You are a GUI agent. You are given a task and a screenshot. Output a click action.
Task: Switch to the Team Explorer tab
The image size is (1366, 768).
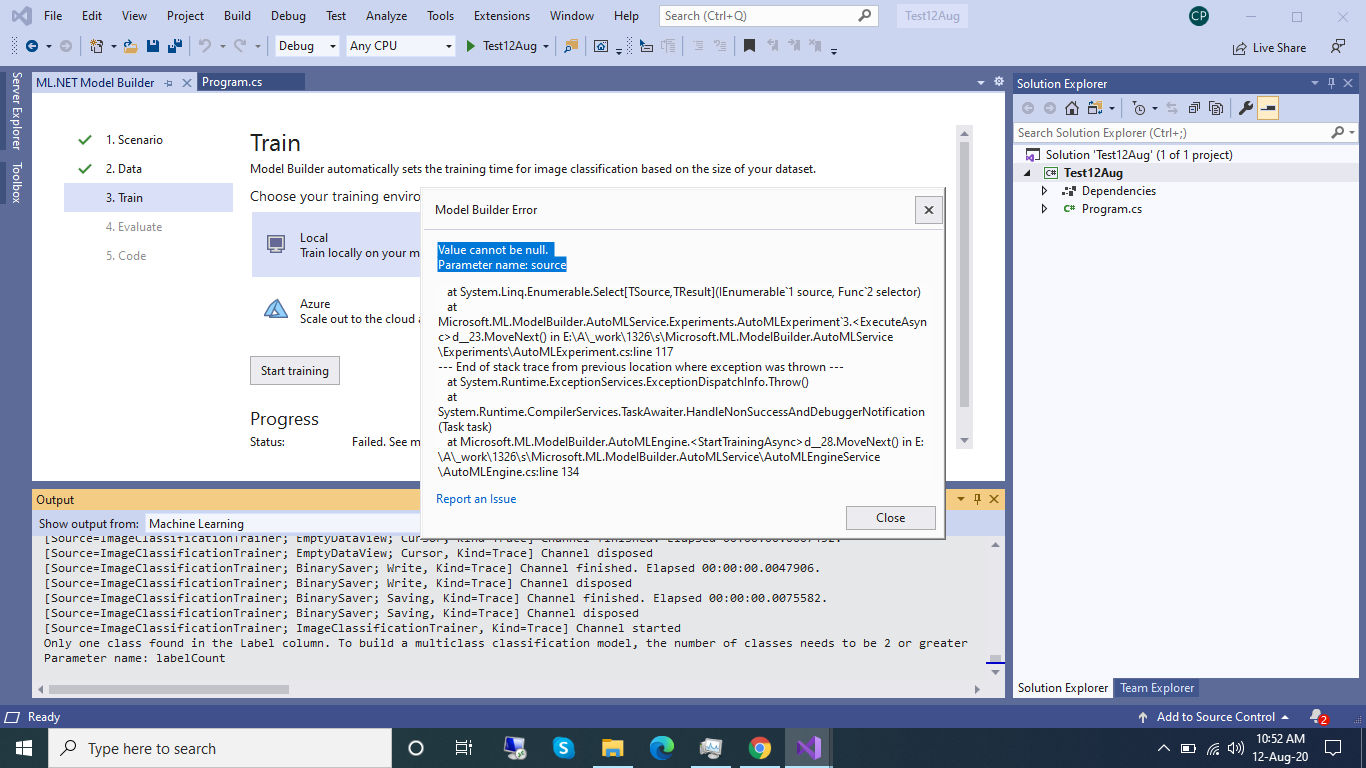point(1156,688)
